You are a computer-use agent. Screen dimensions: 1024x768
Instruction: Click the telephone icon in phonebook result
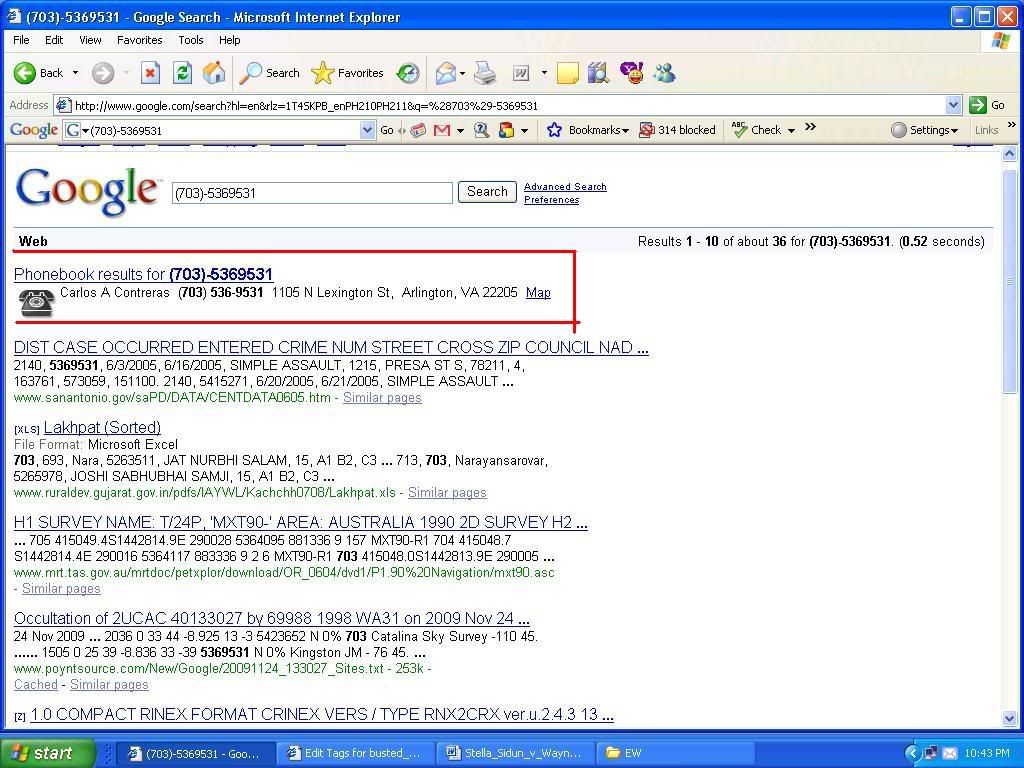click(x=36, y=302)
